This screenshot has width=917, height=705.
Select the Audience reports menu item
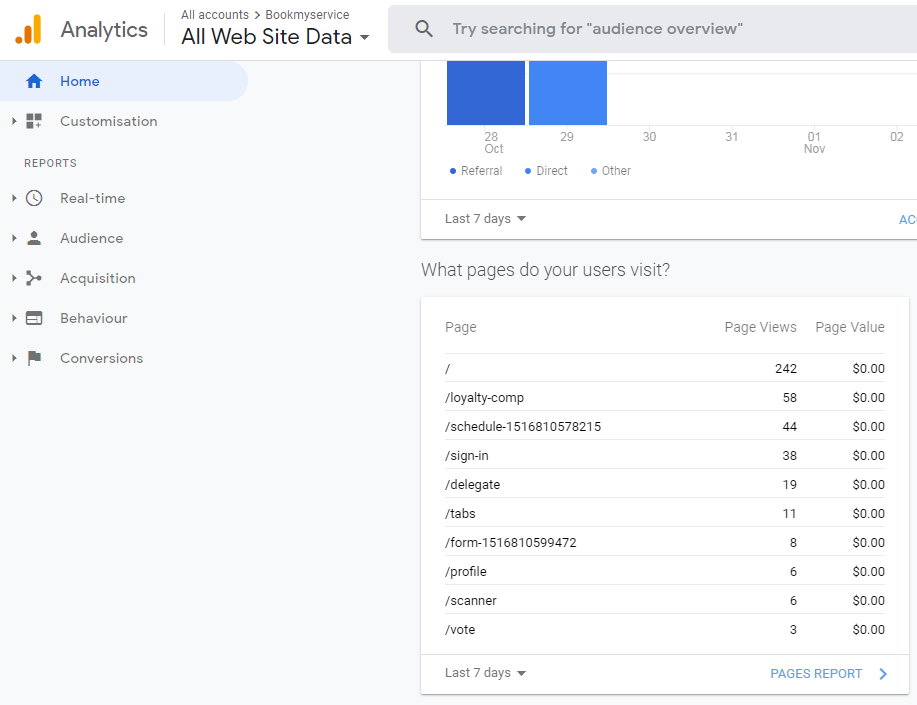coord(92,238)
